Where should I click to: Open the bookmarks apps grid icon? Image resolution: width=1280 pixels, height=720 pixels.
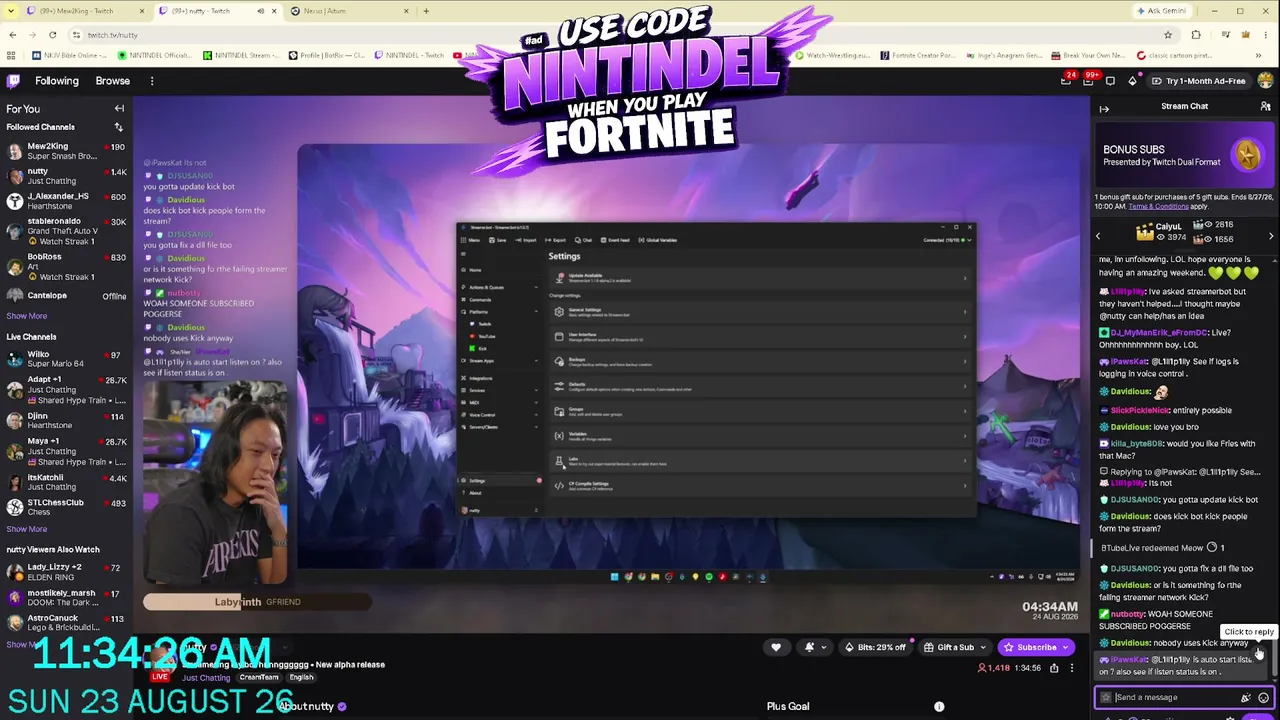point(13,55)
